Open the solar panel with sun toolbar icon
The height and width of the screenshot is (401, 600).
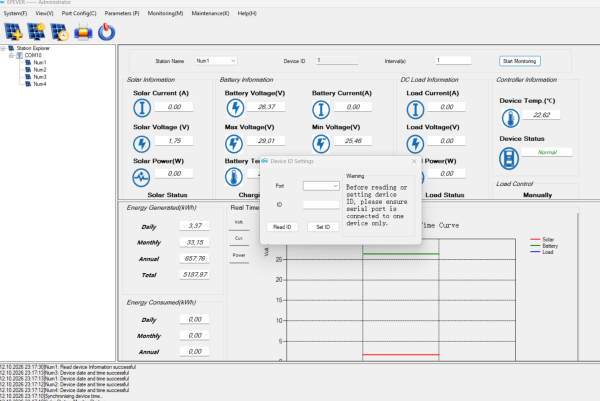[x=37, y=32]
